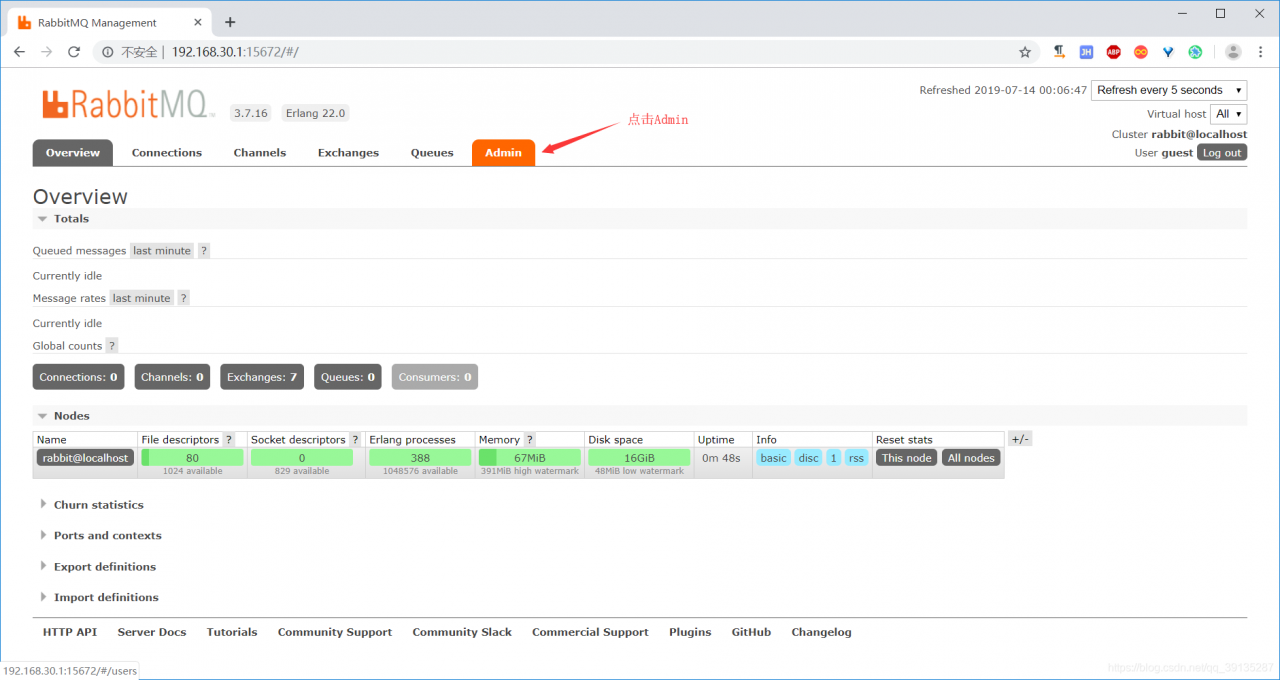Click the disc info tag
This screenshot has width=1280, height=680.
[808, 458]
